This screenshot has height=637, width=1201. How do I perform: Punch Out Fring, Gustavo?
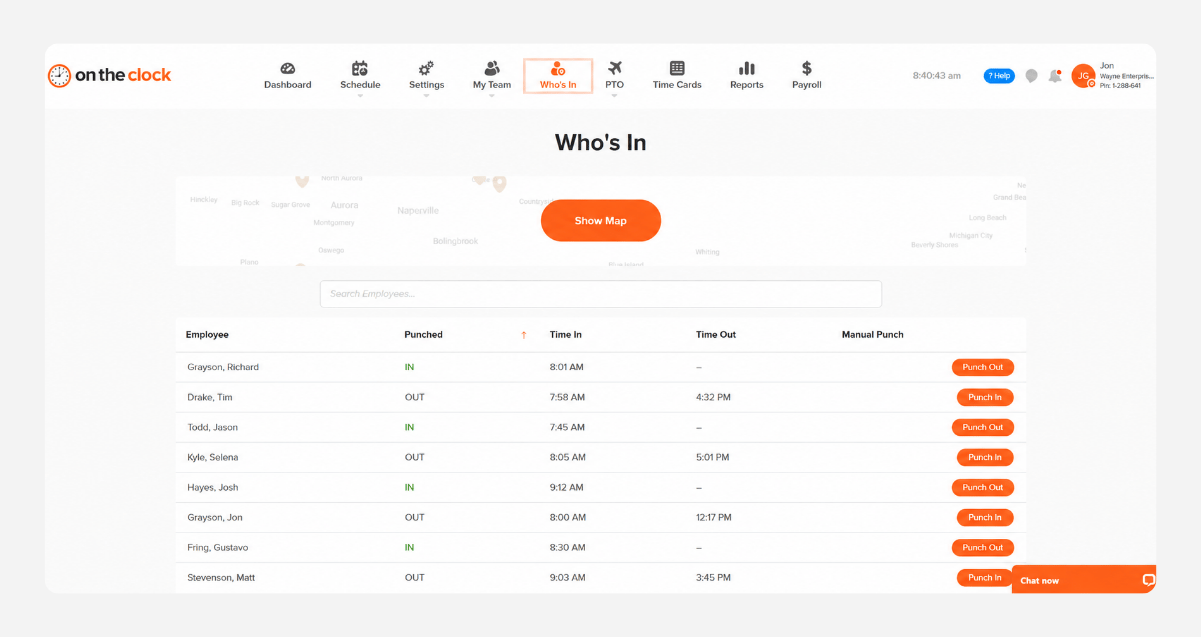tap(983, 547)
